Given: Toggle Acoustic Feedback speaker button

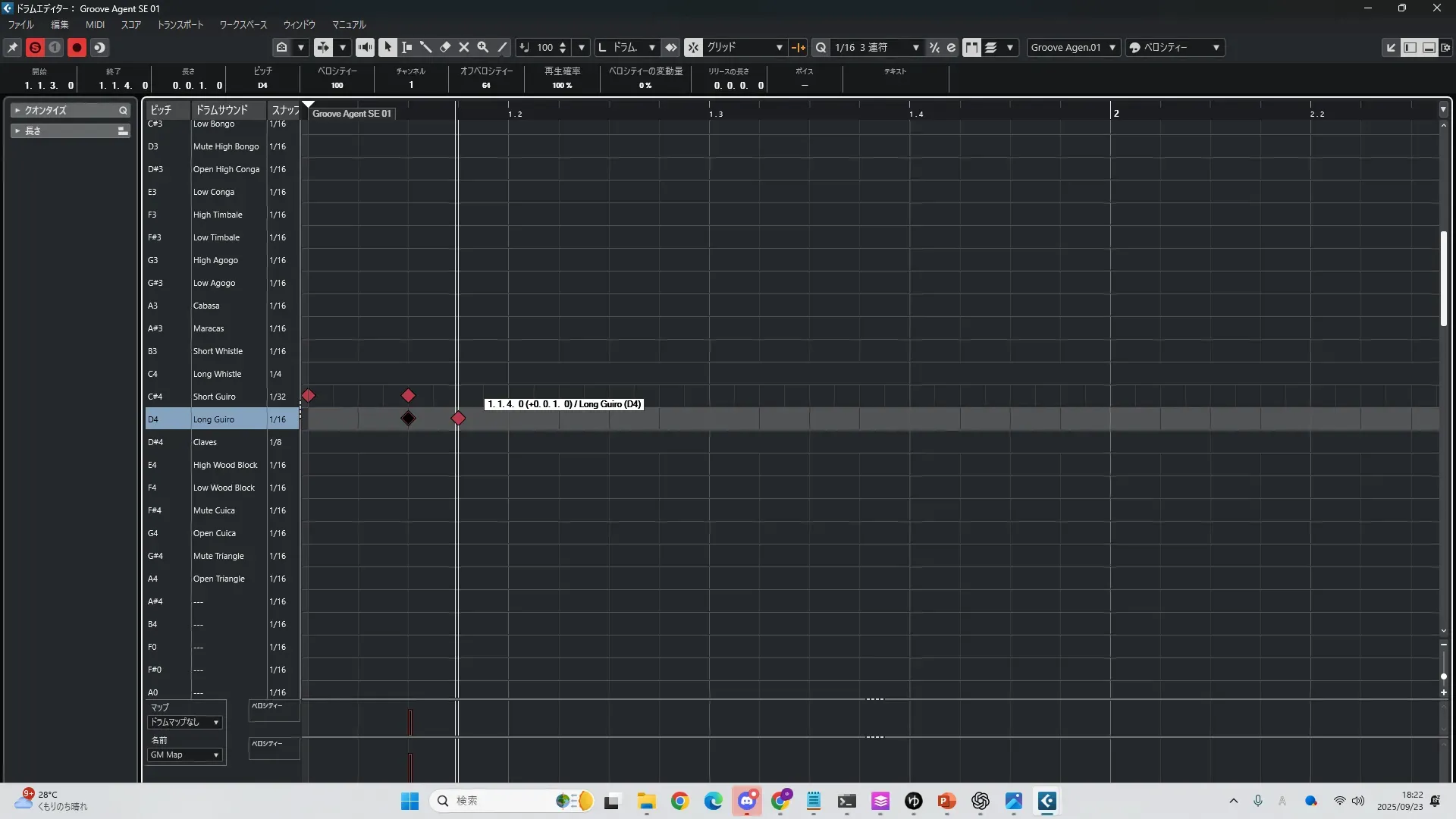Looking at the screenshot, I should 365,47.
